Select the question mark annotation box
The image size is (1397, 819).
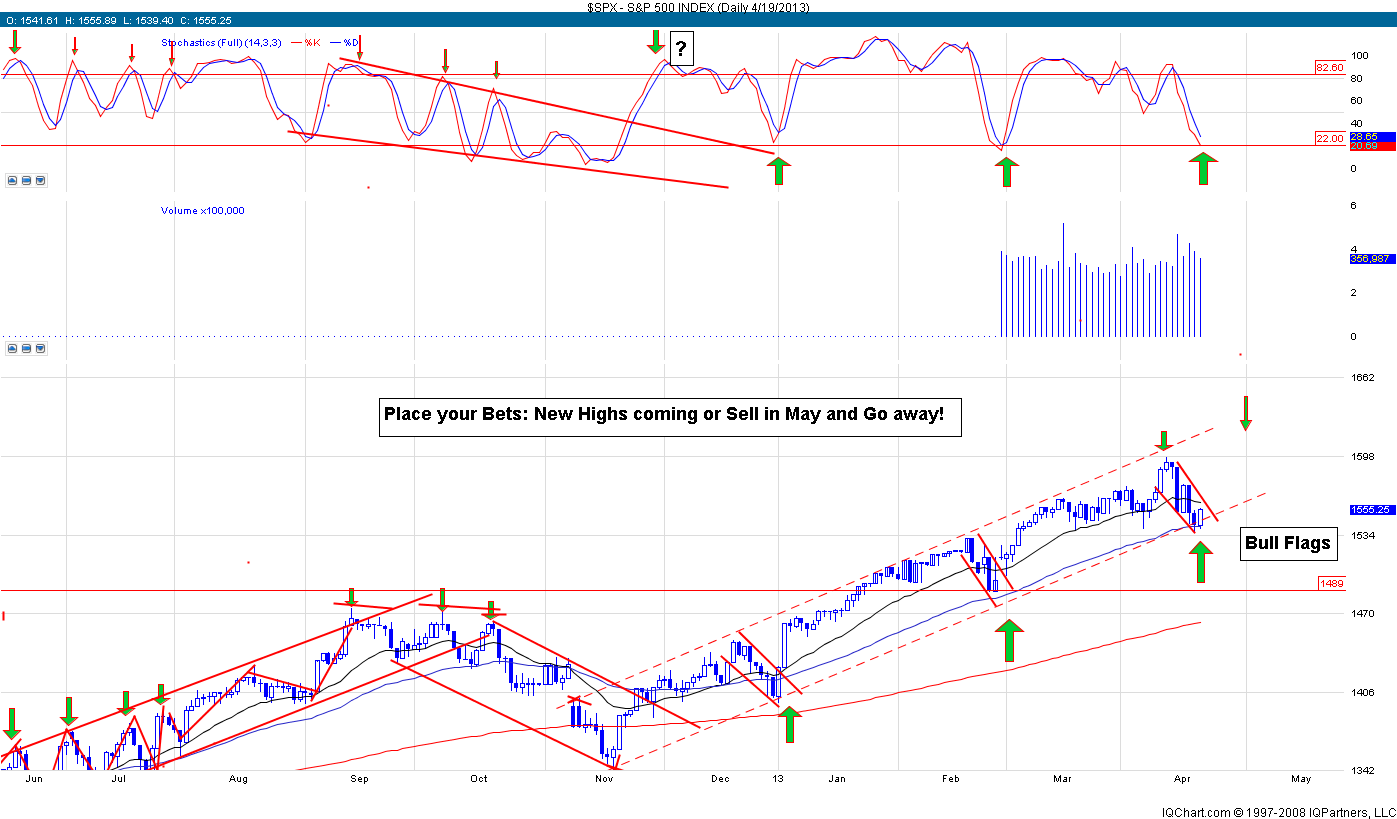[x=681, y=49]
